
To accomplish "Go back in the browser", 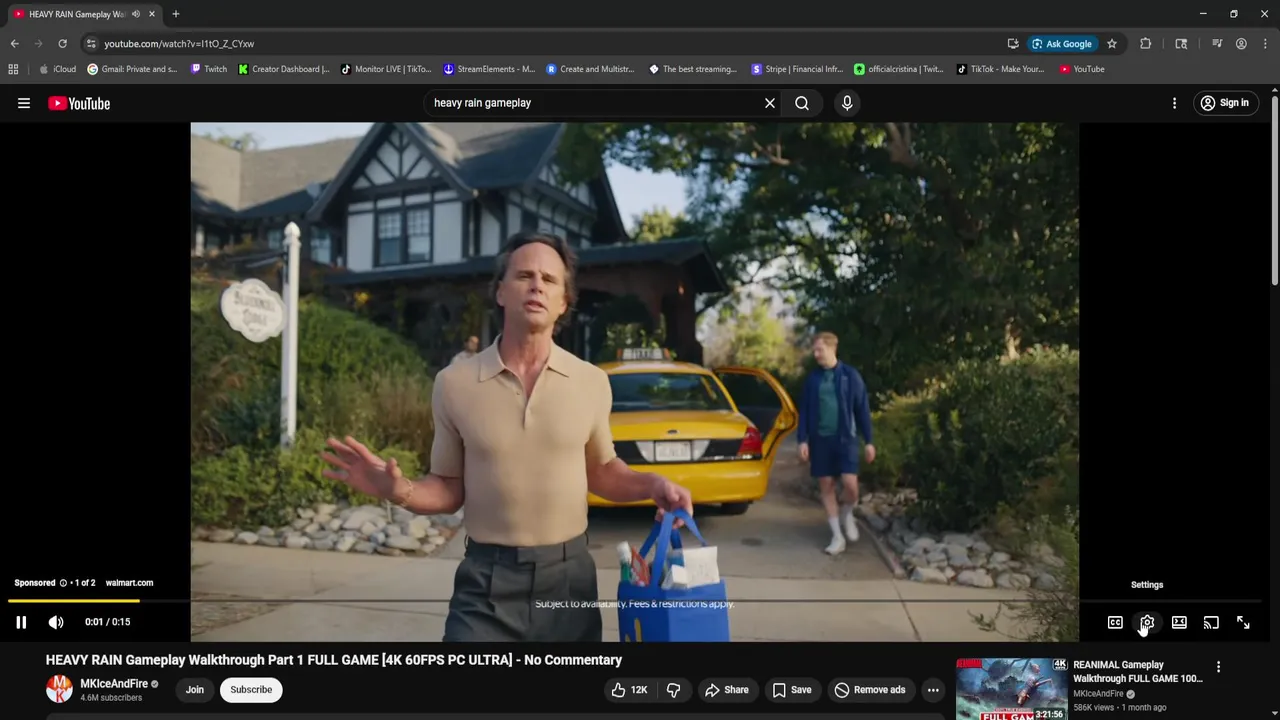I will click(x=14, y=44).
